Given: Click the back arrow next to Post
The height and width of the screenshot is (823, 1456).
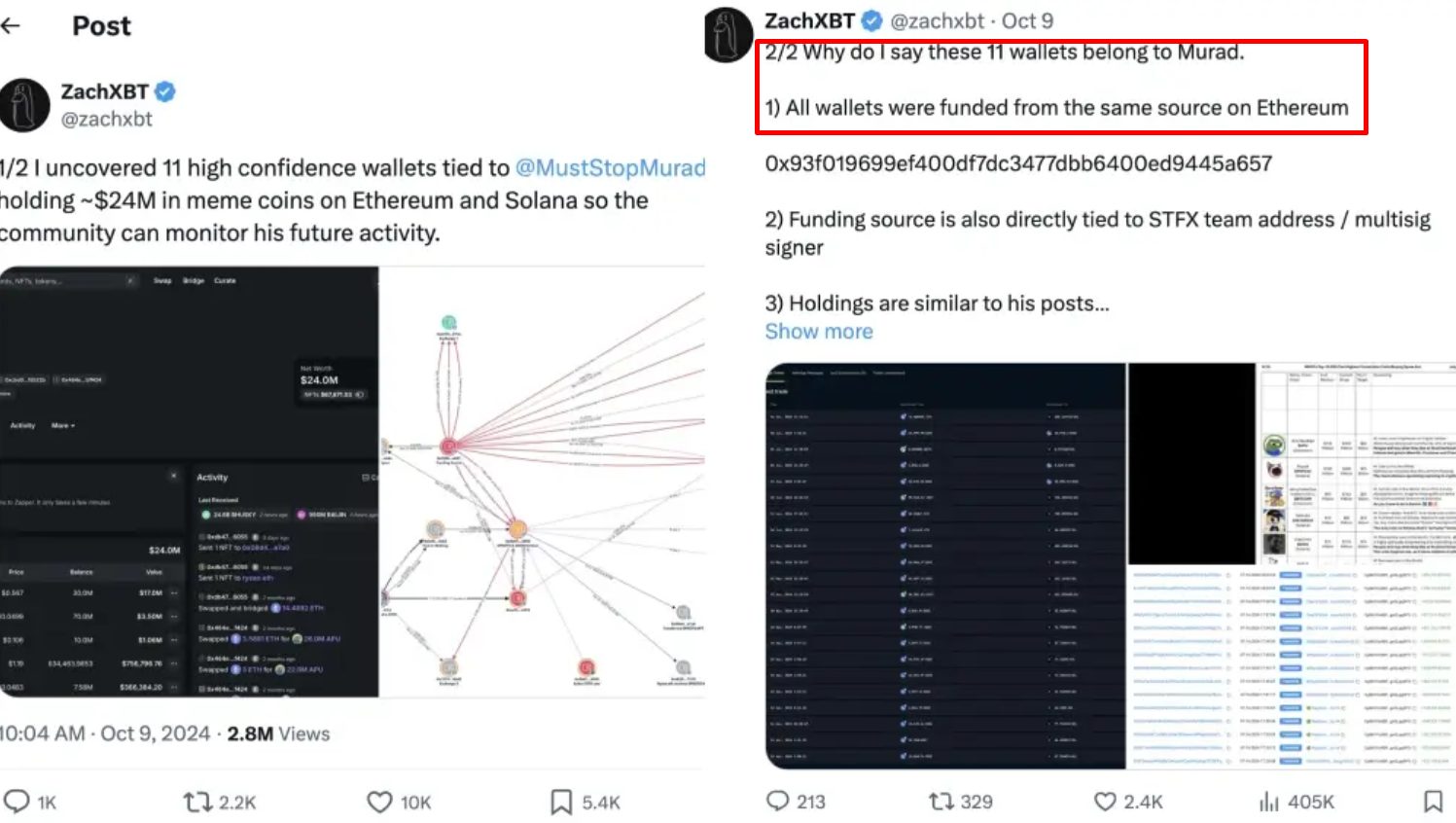Looking at the screenshot, I should tap(11, 26).
